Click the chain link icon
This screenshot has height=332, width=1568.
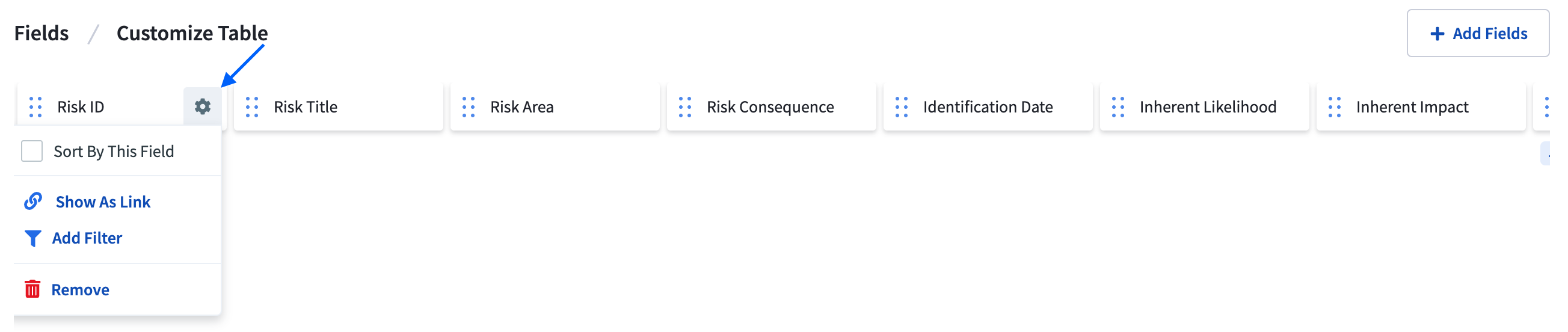33,201
